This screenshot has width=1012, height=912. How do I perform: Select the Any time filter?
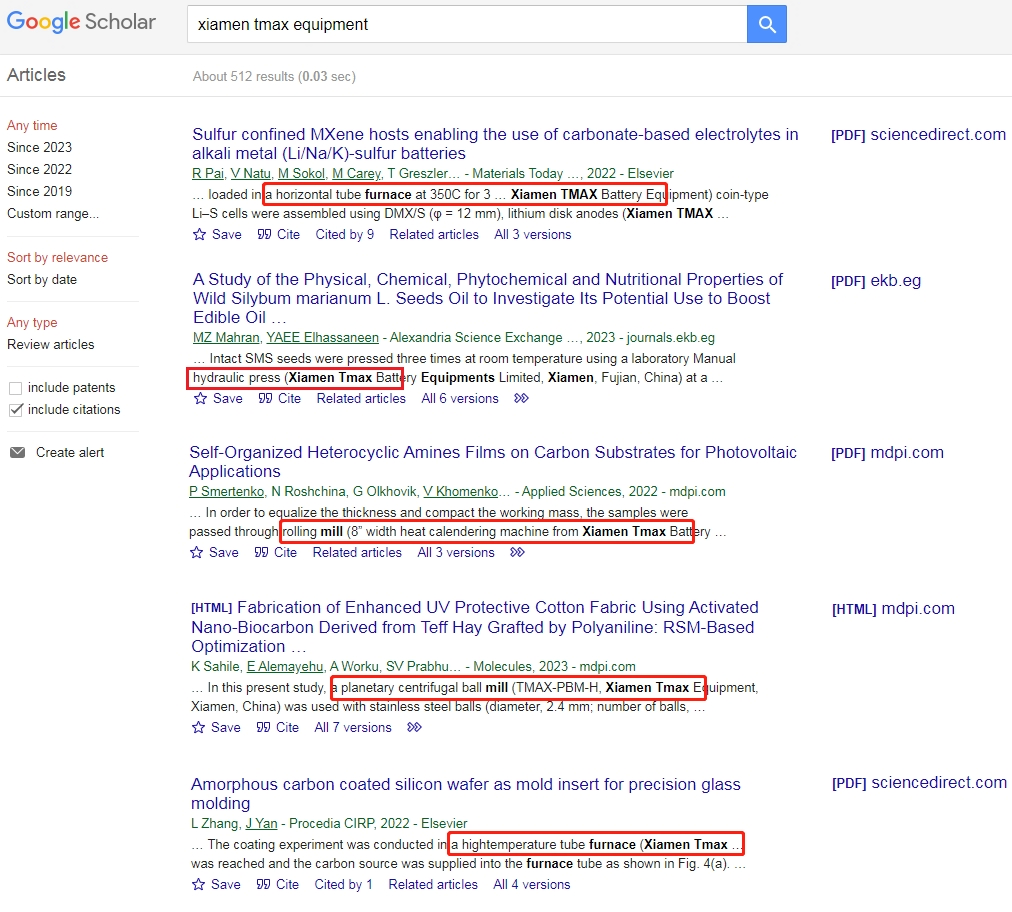point(32,125)
